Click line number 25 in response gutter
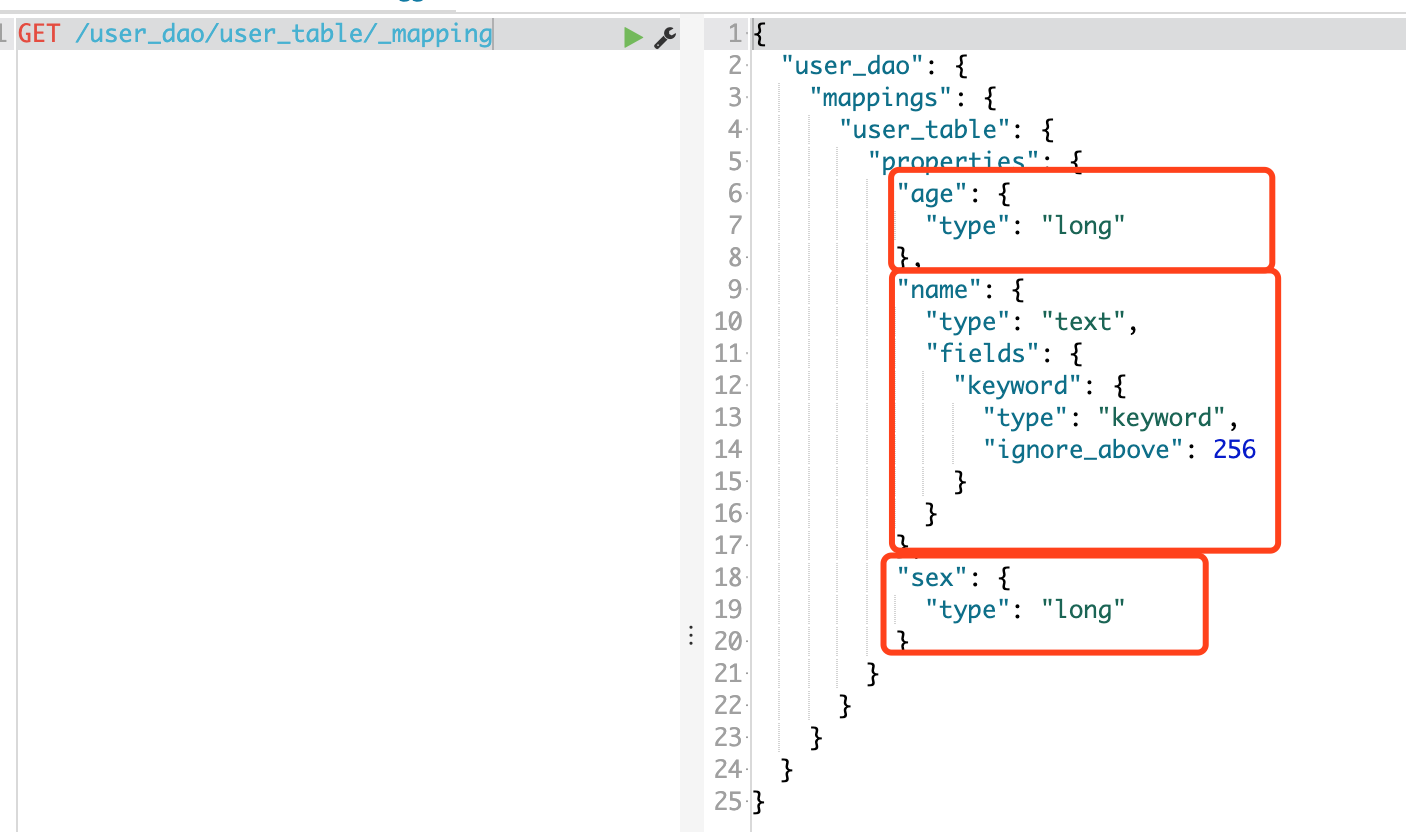Screen dimensions: 1406x832 tap(729, 802)
